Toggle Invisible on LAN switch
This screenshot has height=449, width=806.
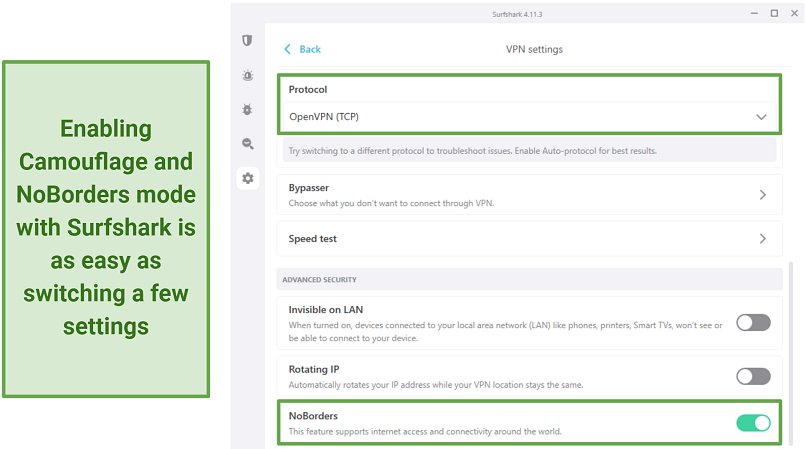(x=753, y=323)
